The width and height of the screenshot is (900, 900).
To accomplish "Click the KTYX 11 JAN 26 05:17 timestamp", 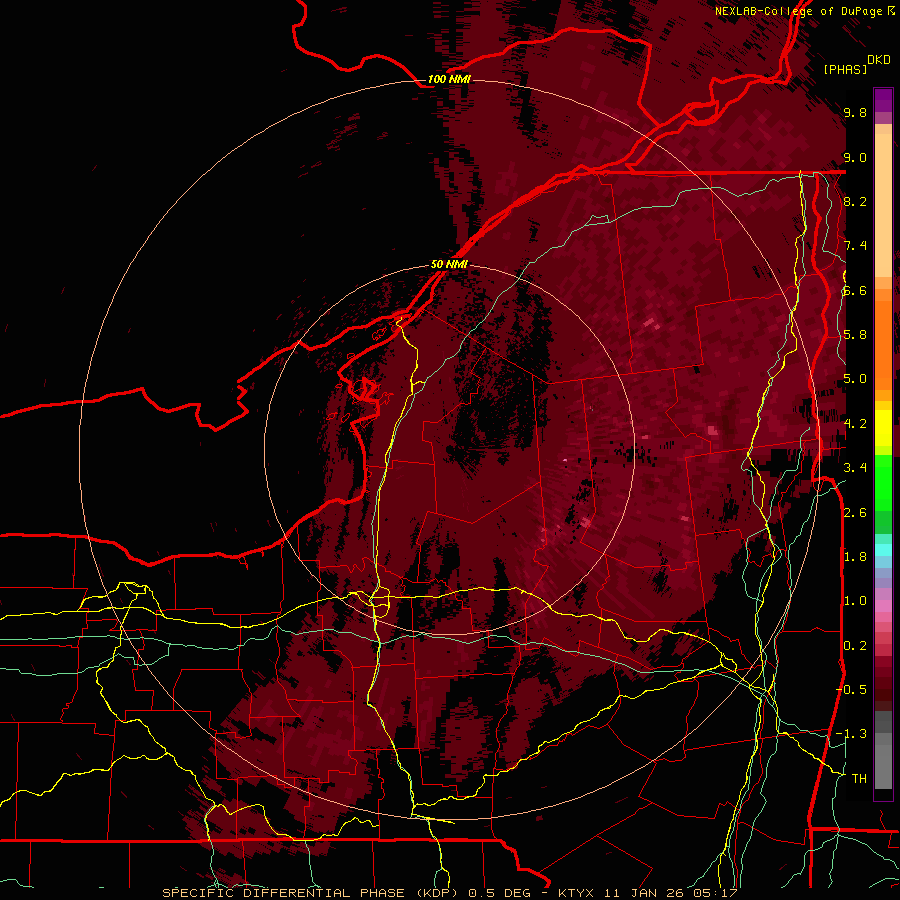I will (647, 893).
